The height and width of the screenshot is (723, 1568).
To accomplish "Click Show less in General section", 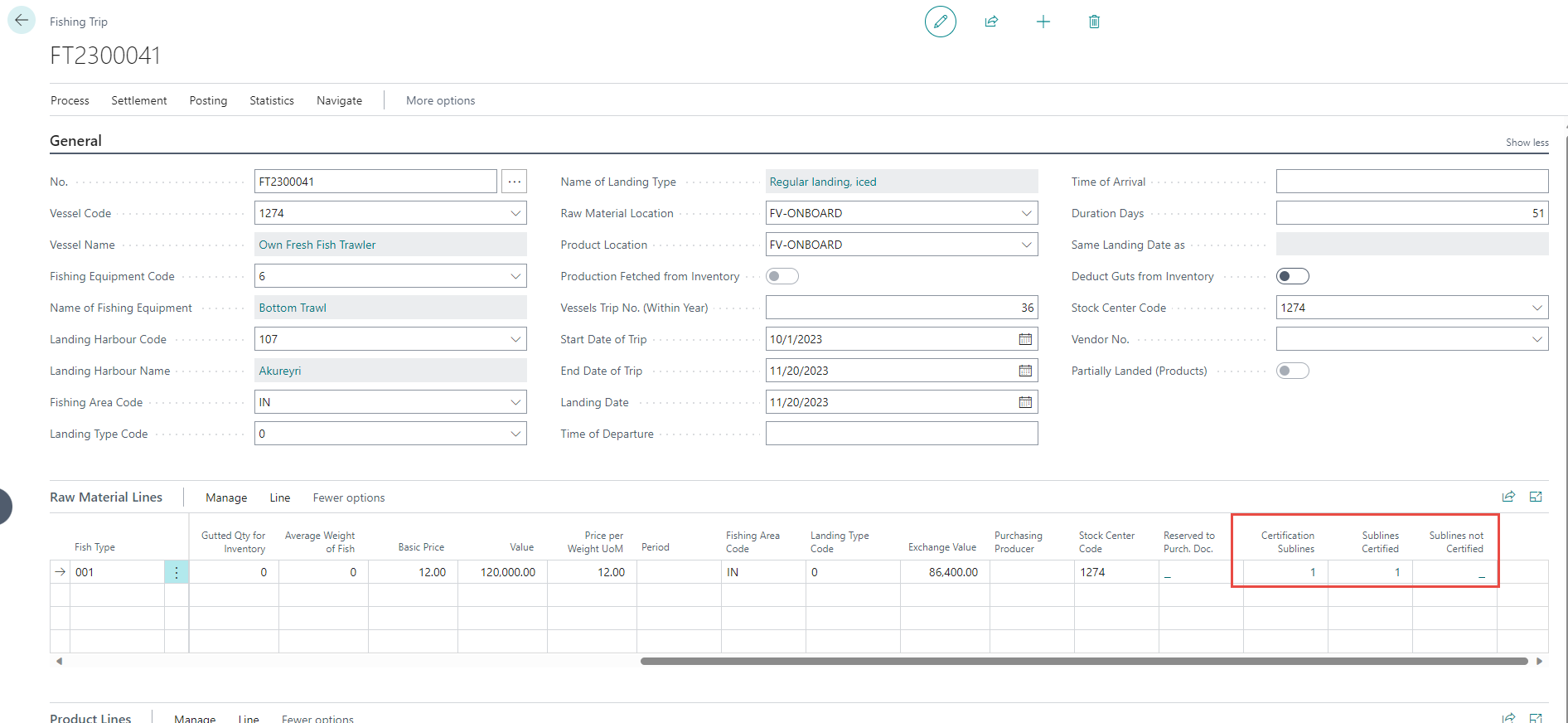I will pyautogui.click(x=1527, y=143).
